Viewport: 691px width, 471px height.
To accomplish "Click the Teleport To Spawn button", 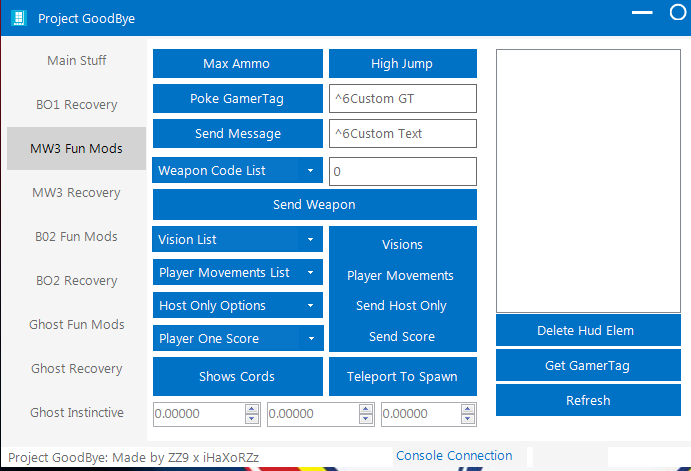I will click(402, 377).
